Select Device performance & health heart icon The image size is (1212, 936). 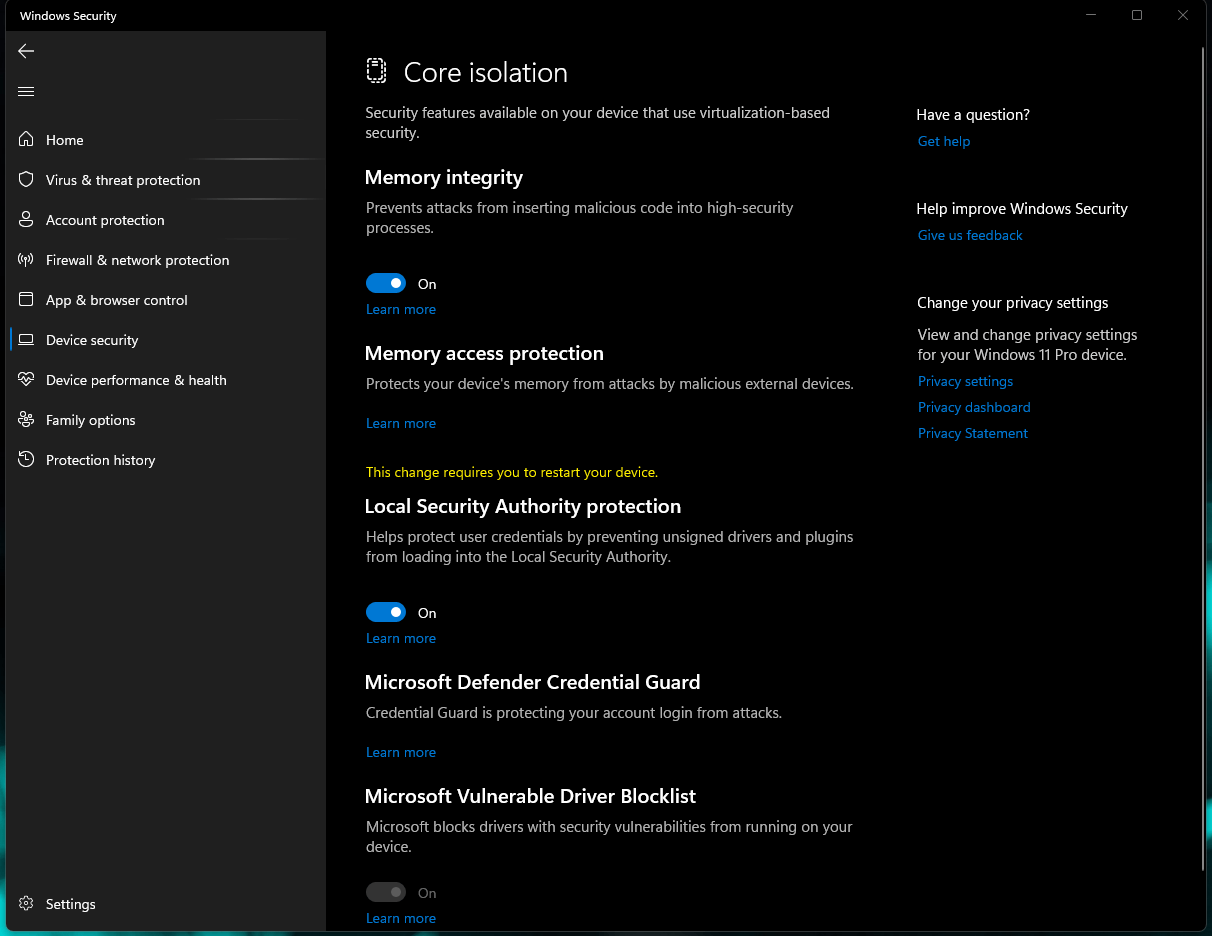click(26, 380)
